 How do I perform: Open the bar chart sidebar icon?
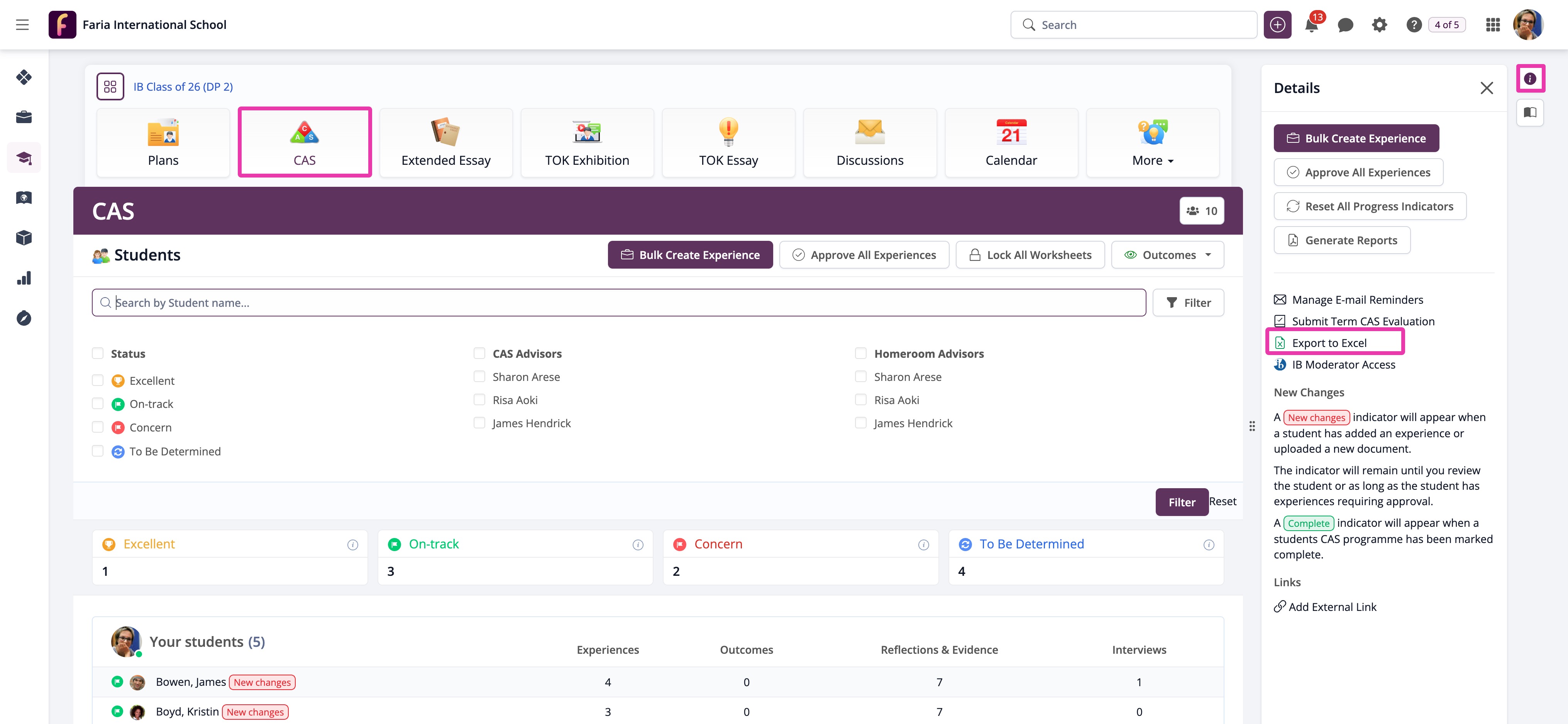tap(24, 278)
